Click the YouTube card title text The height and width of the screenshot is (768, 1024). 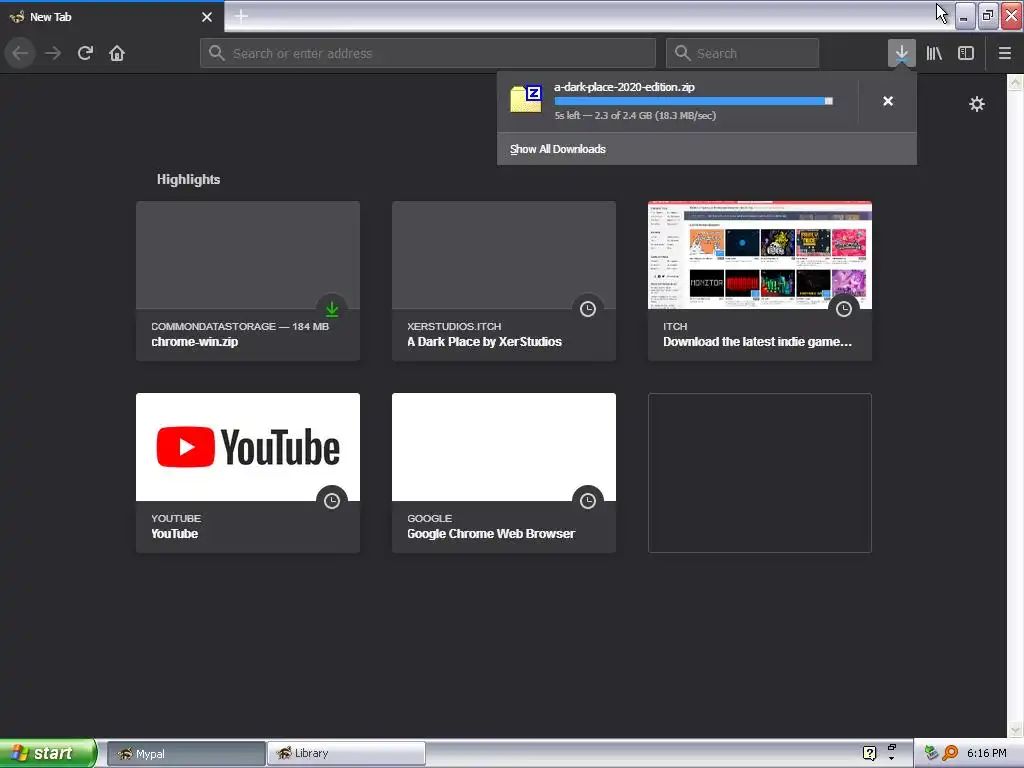pos(174,534)
